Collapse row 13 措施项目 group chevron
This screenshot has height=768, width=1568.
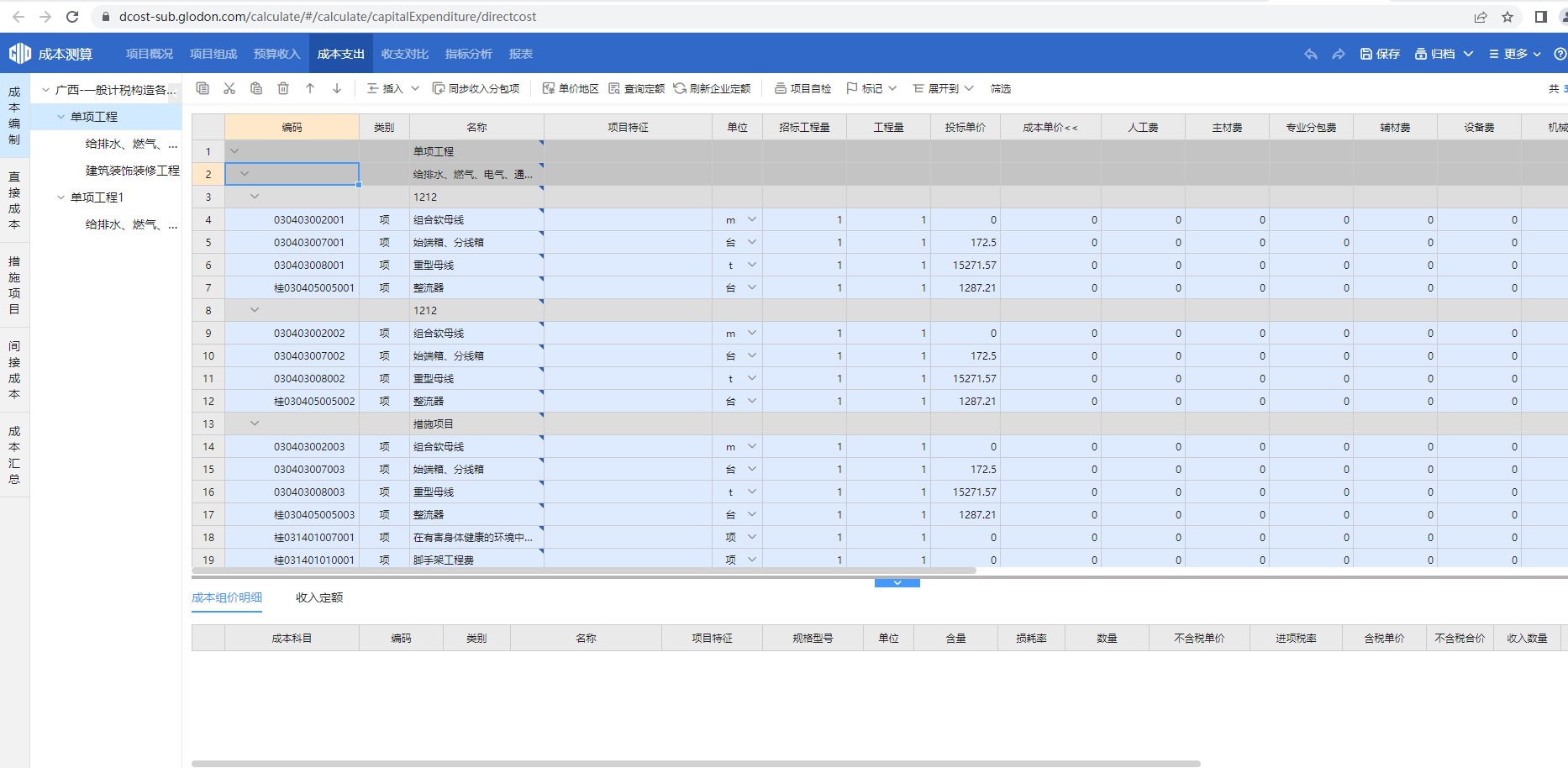(255, 423)
